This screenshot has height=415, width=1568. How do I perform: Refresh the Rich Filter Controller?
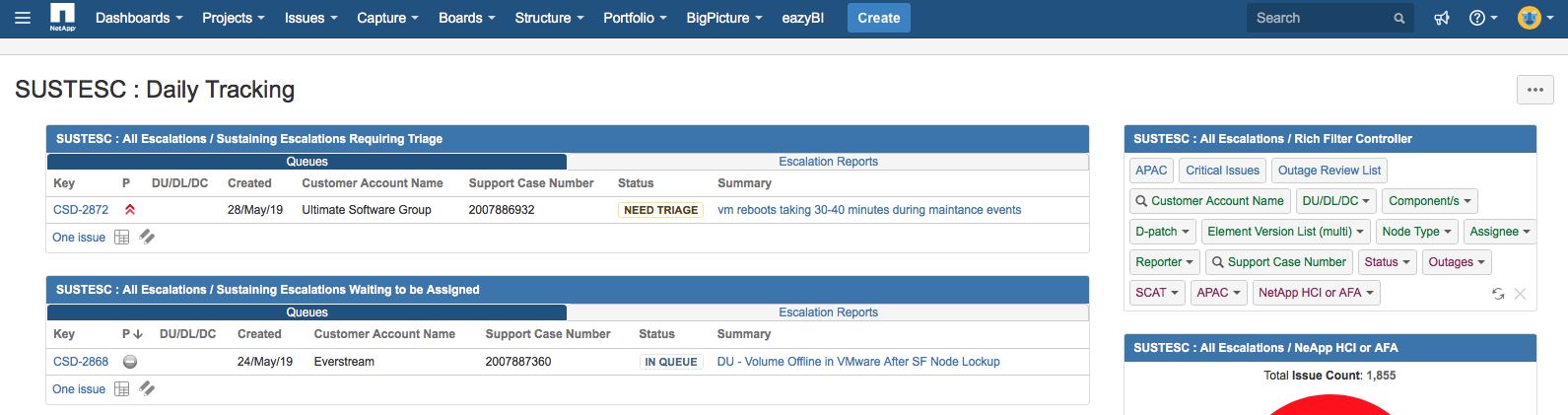tap(1498, 294)
